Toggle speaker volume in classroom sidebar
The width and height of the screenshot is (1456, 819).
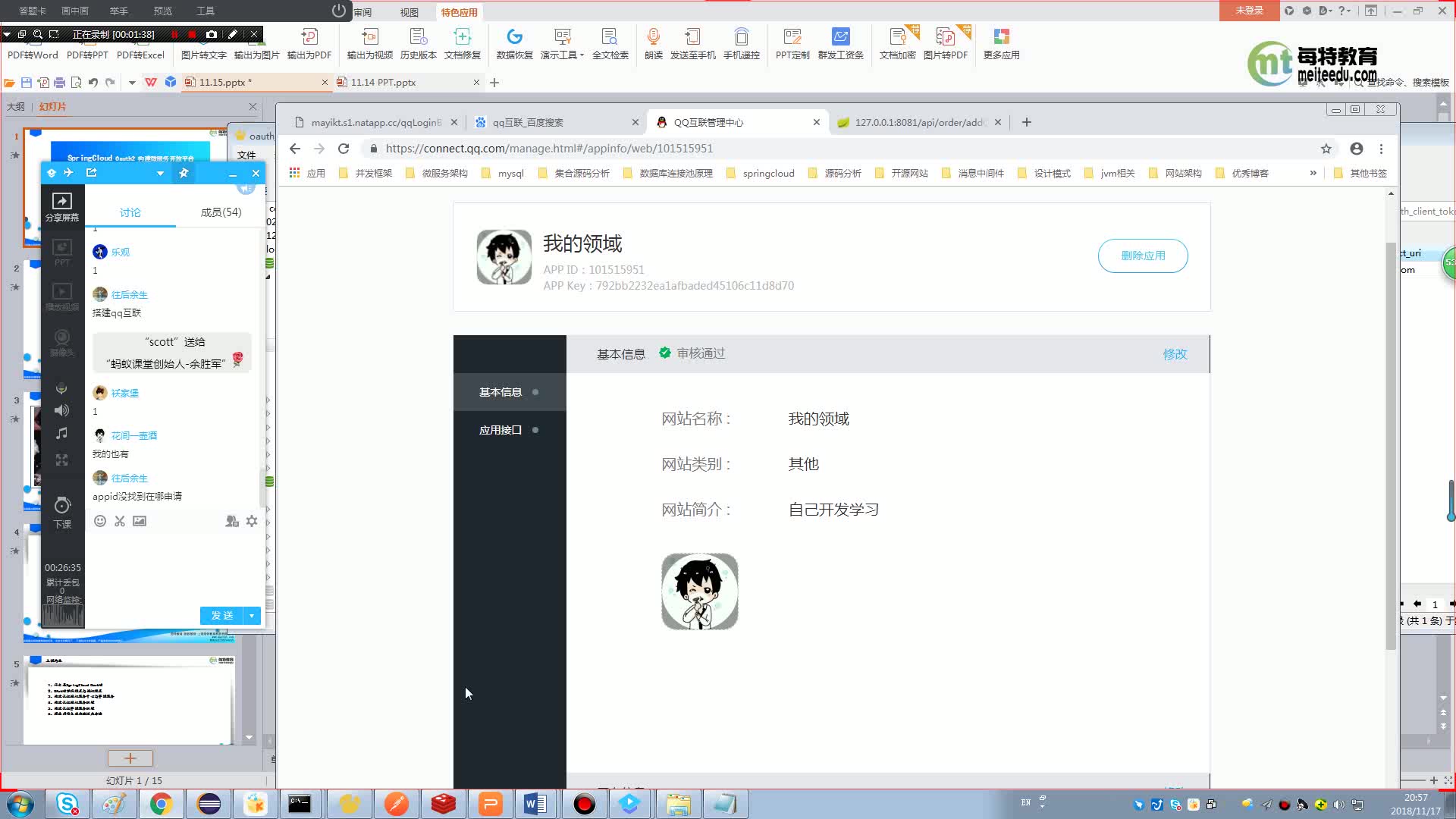coord(61,410)
